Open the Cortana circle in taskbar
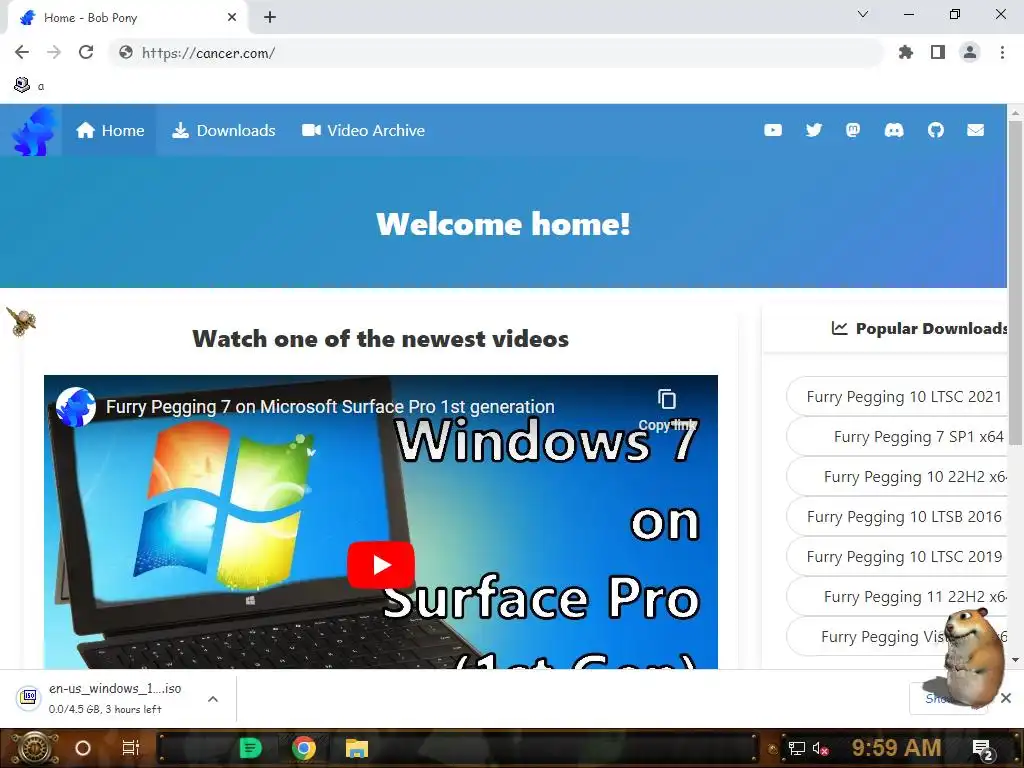The height and width of the screenshot is (768, 1024). 83,748
